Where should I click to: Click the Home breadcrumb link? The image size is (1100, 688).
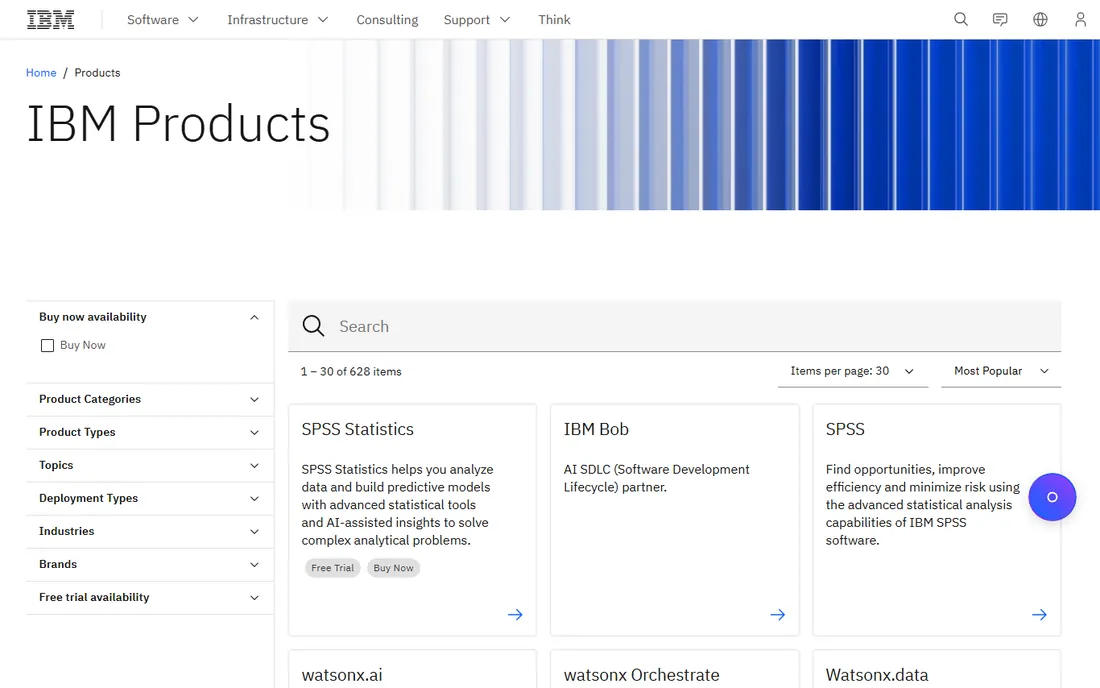(x=41, y=73)
